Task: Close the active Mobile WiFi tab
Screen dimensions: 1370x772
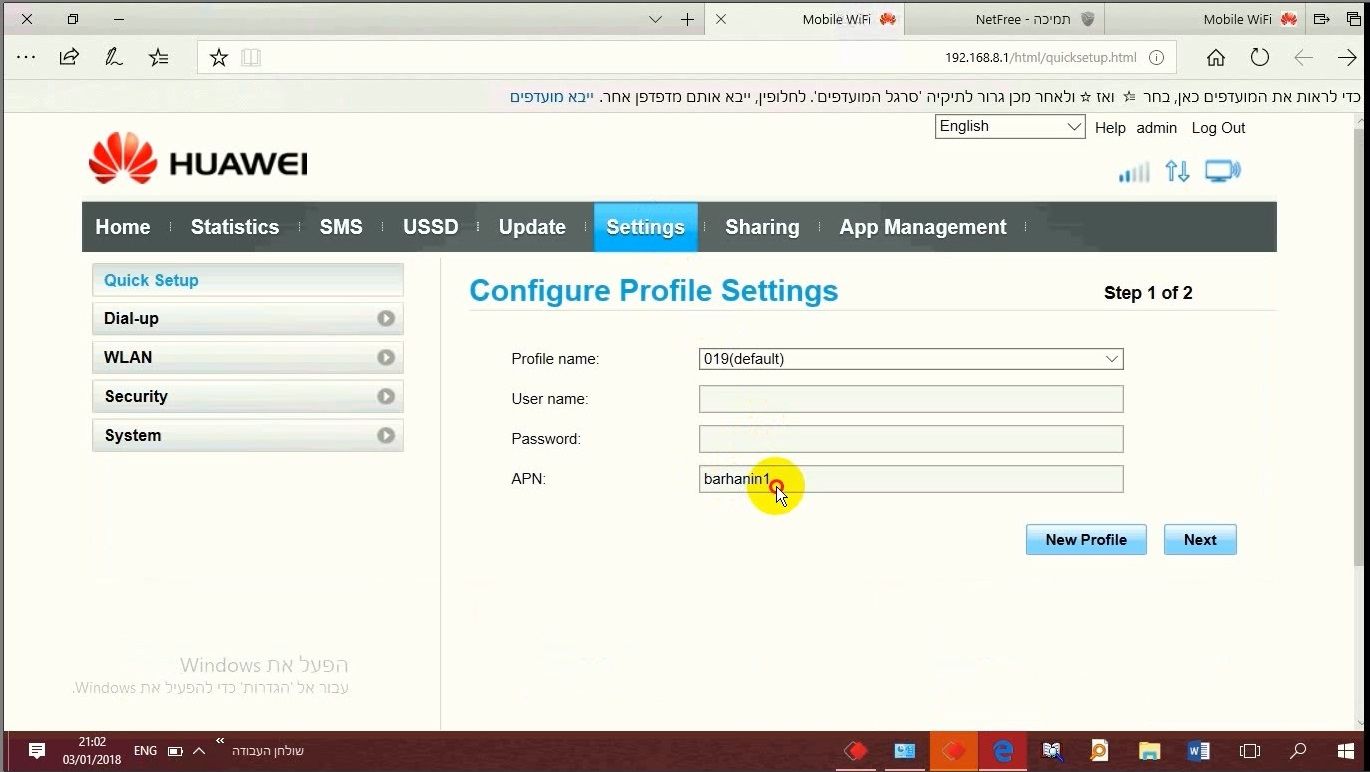Action: pyautogui.click(x=721, y=19)
